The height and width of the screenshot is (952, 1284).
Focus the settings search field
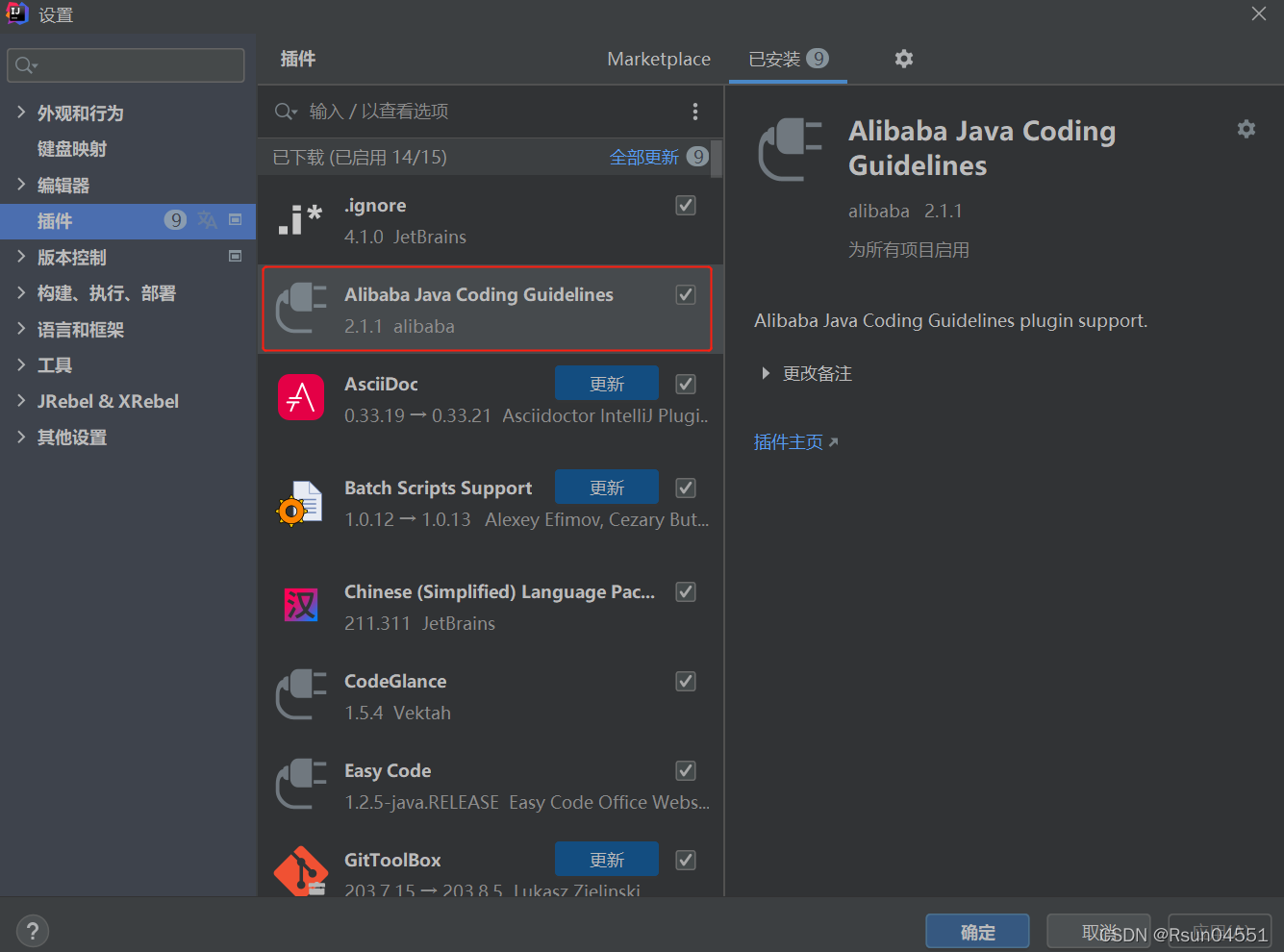pos(126,65)
